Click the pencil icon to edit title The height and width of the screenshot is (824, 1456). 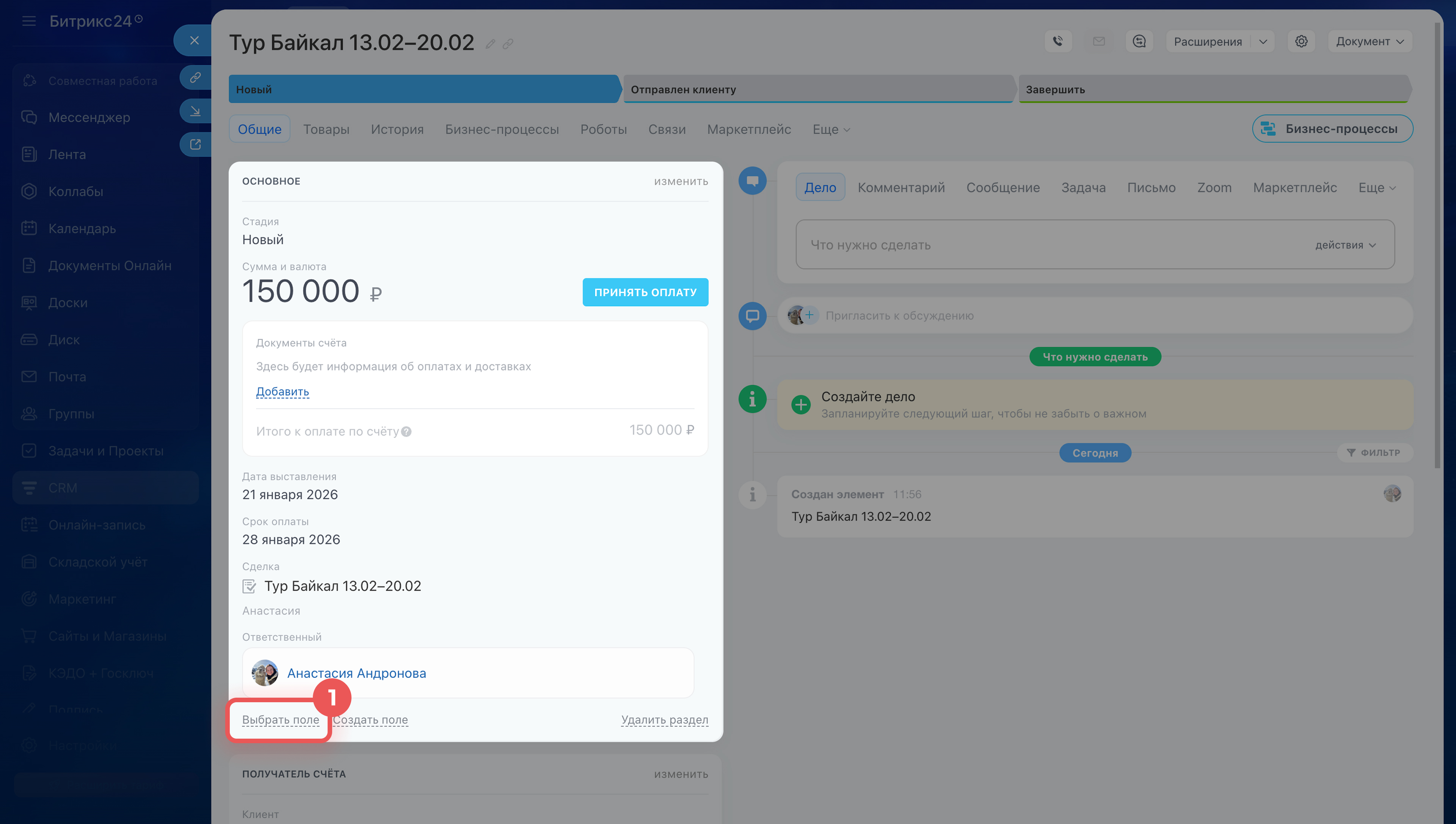[x=490, y=44]
